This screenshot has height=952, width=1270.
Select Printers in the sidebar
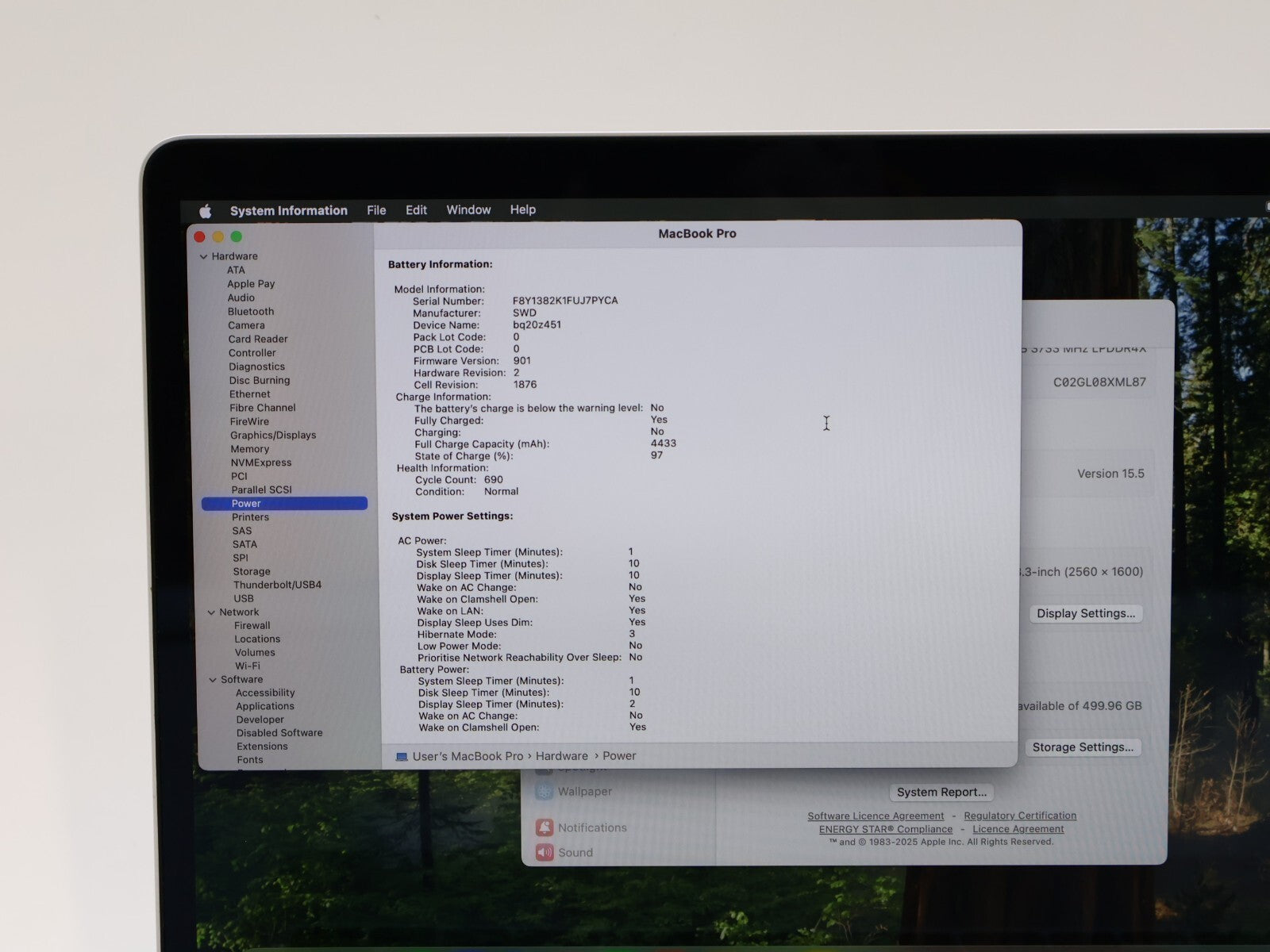point(250,517)
